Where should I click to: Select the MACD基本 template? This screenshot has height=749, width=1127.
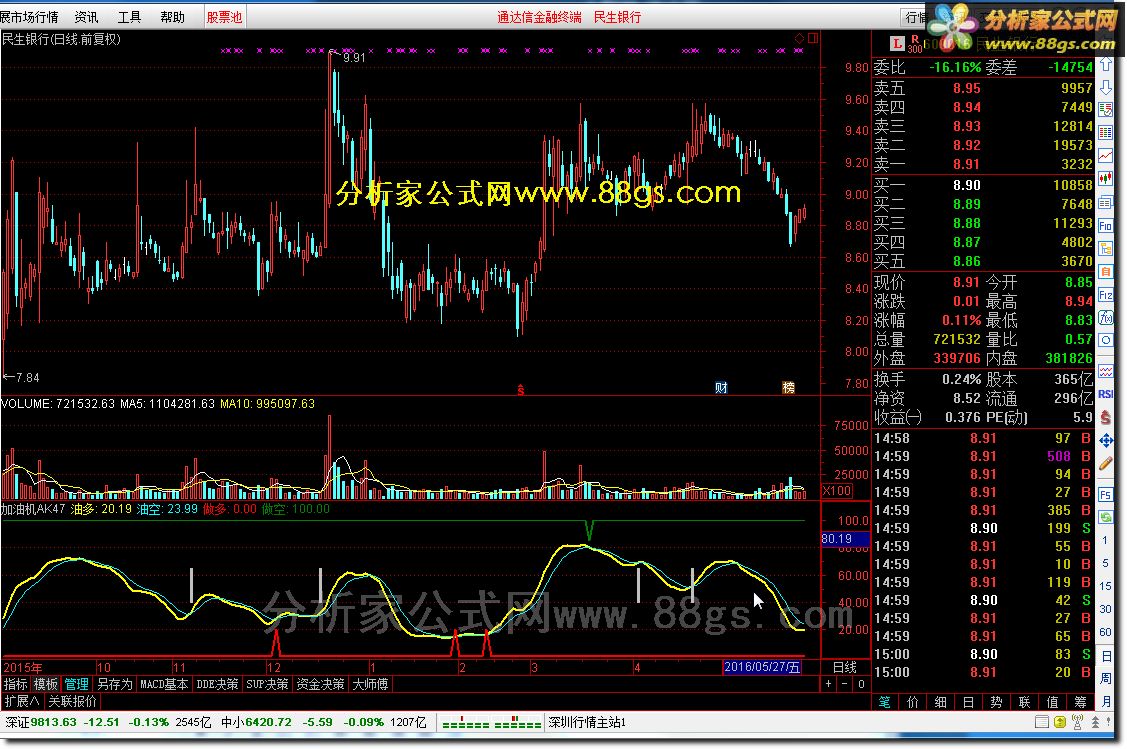click(x=165, y=684)
